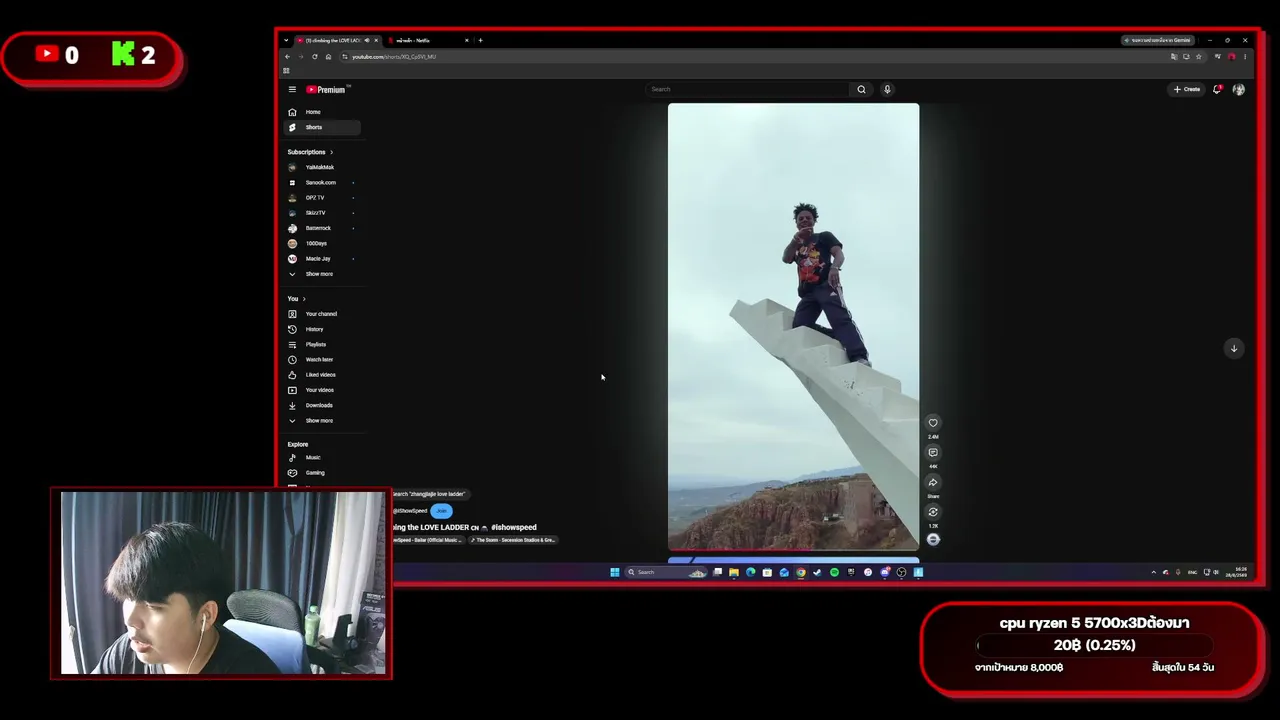1280x720 pixels.
Task: Show hidden system tray icons
Action: tap(1153, 572)
